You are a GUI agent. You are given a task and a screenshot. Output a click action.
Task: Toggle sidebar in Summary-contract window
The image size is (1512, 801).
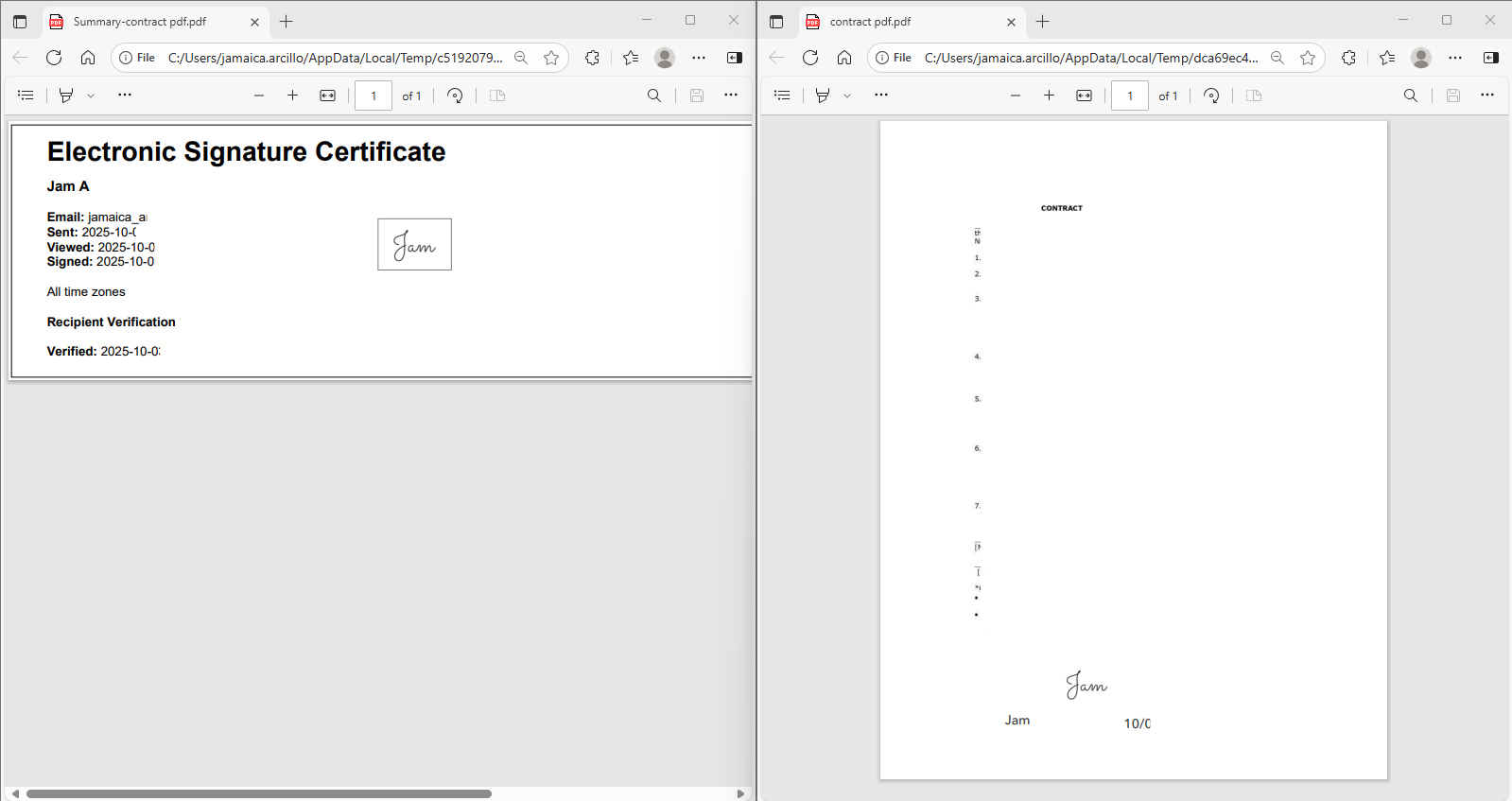pos(735,58)
